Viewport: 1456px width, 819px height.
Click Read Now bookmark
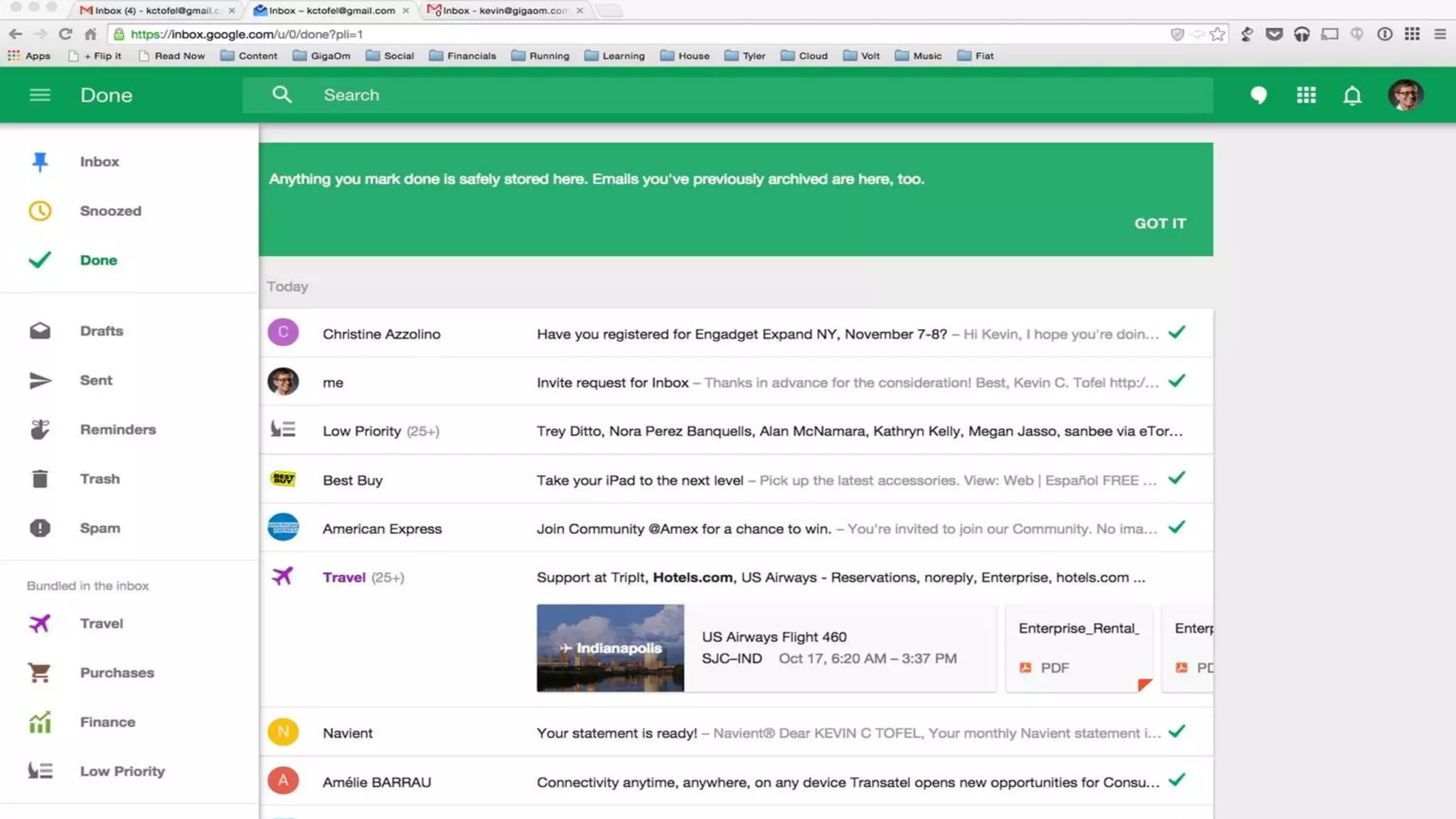[172, 55]
